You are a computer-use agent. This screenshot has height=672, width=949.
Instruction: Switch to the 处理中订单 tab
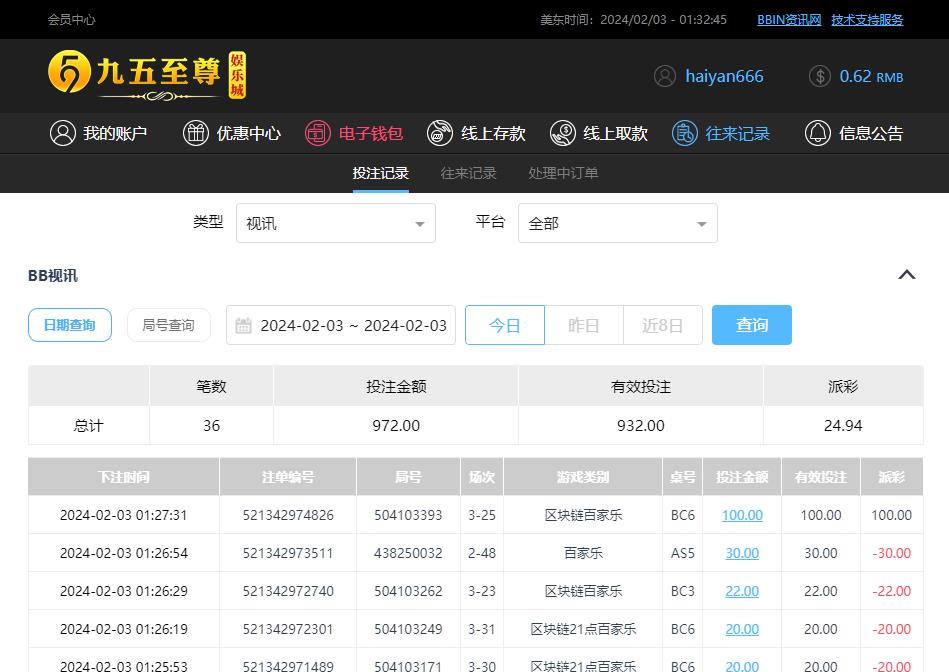[x=563, y=173]
